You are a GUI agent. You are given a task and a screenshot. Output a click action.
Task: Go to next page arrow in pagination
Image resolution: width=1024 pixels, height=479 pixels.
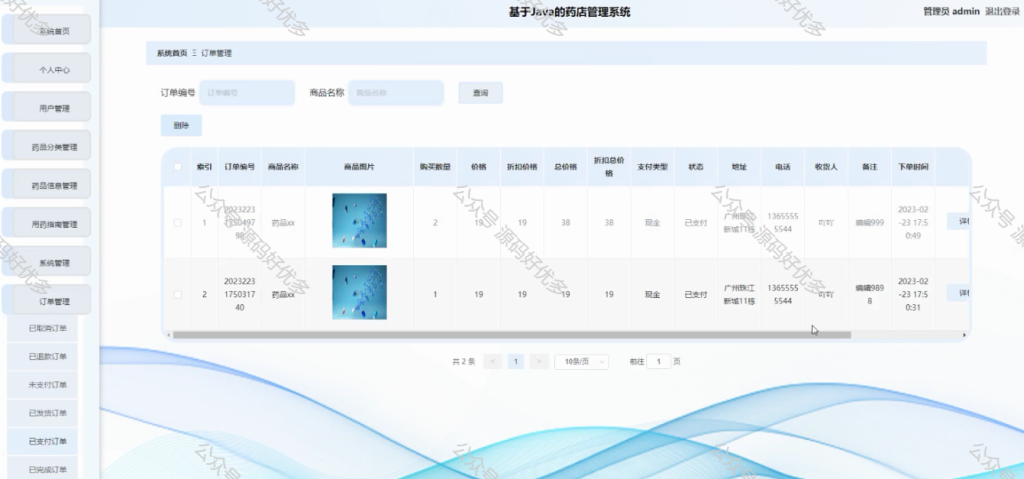(x=539, y=361)
